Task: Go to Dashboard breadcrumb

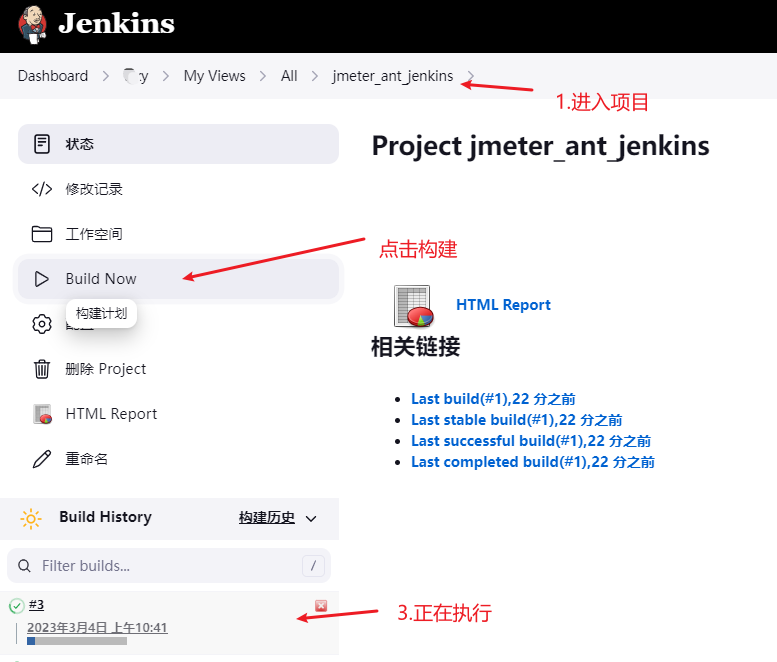Action: (x=53, y=76)
